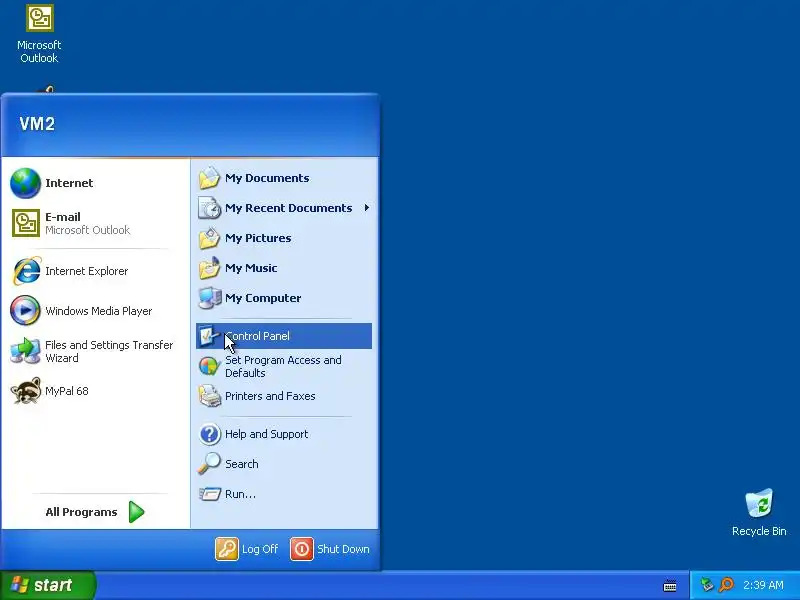Click the My Music folder icon
This screenshot has height=600, width=800.
[209, 268]
